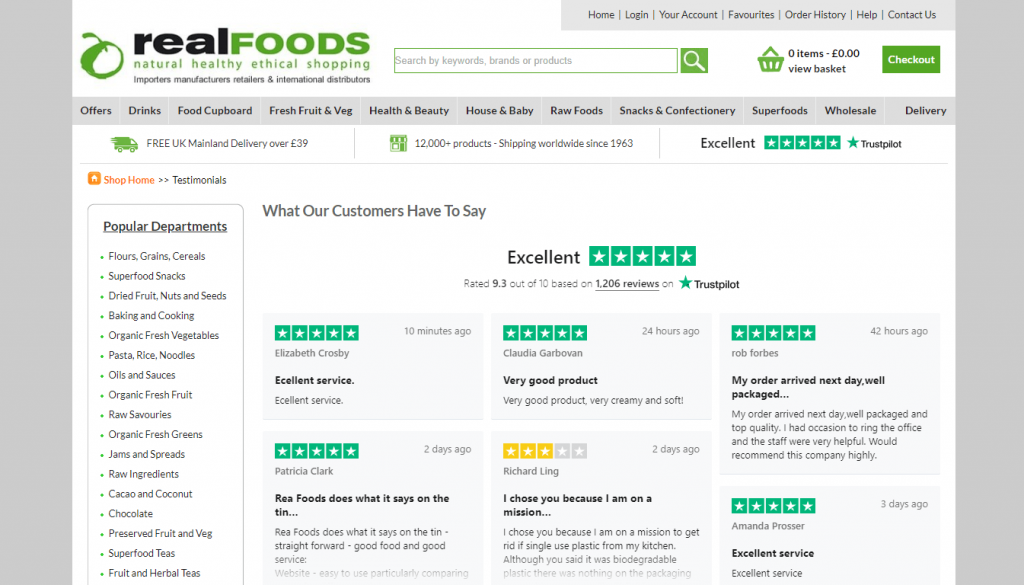Click the delivery truck icon near free delivery
Viewport: 1024px width, 585px height.
[124, 143]
